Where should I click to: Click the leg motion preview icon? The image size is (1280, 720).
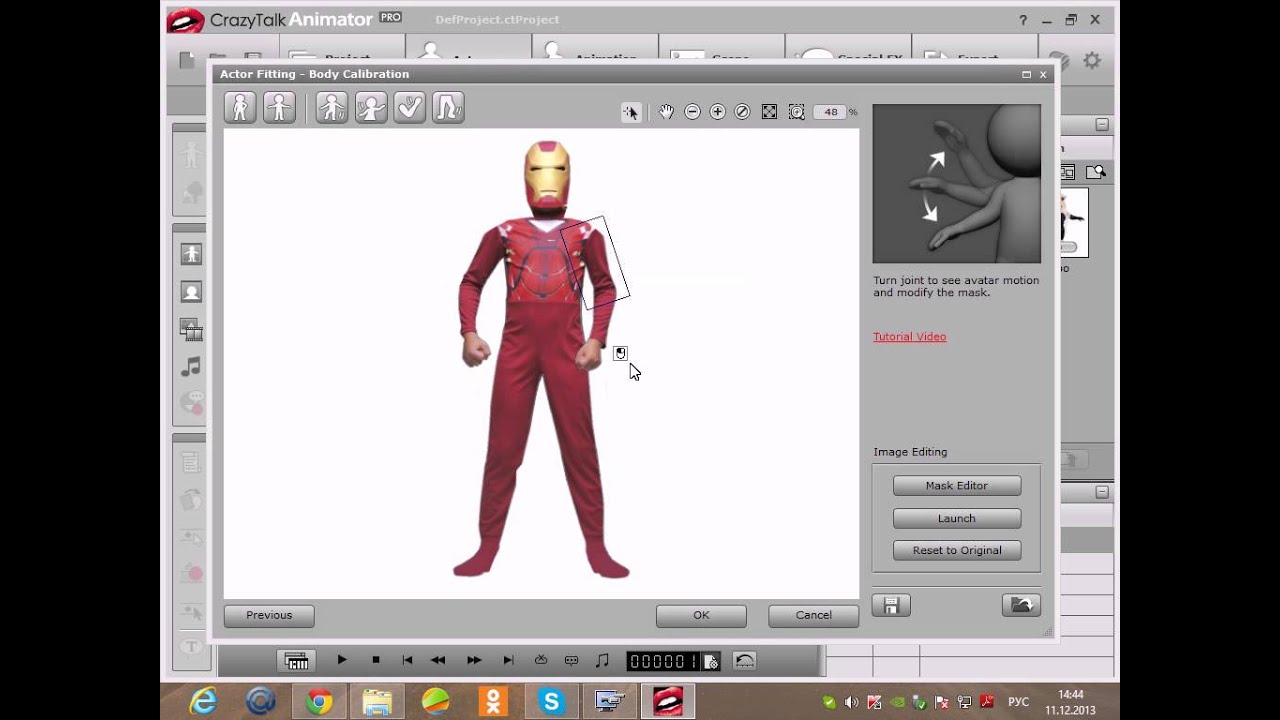coord(448,107)
